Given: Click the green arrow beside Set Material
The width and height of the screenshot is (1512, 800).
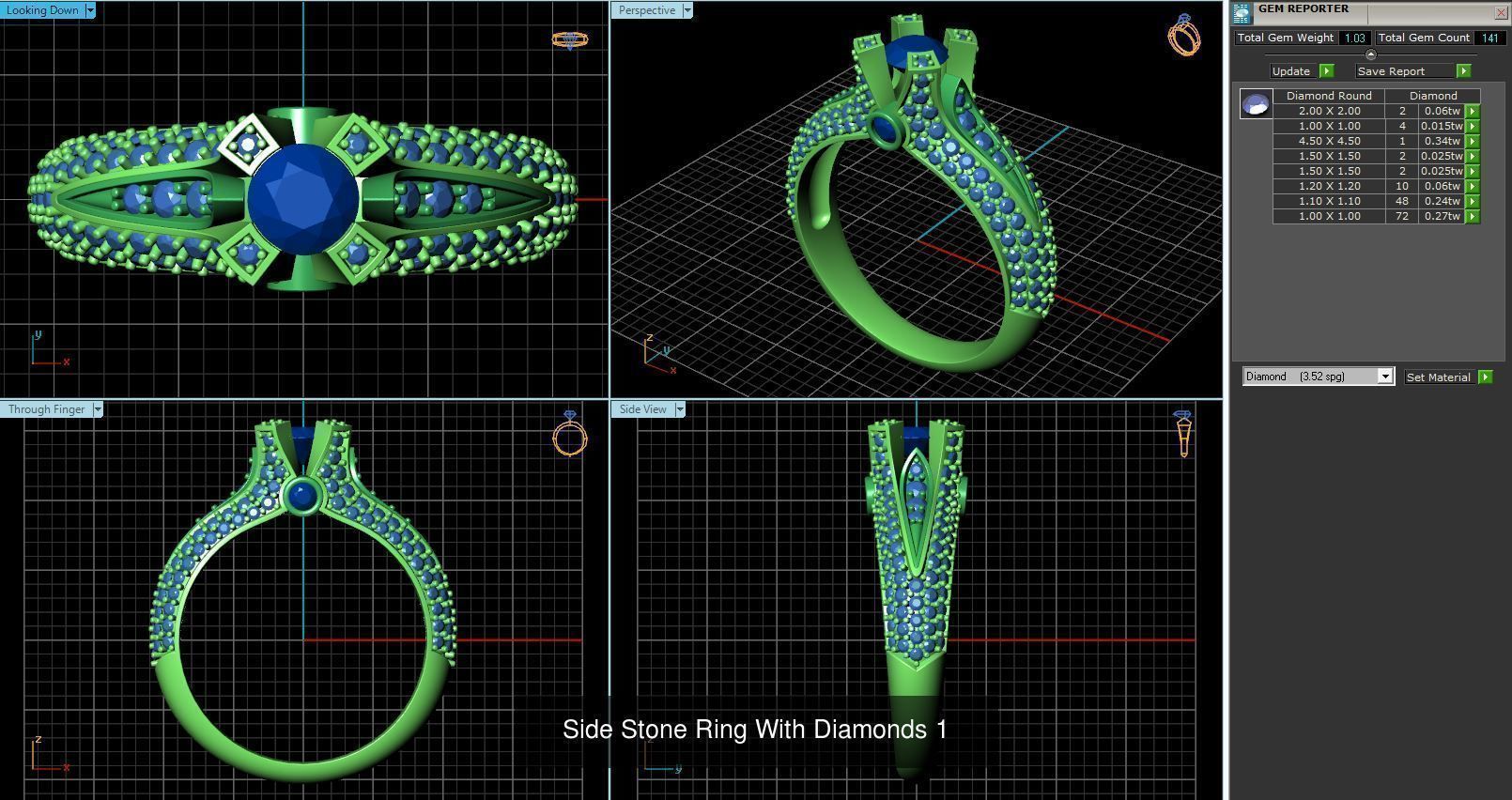Looking at the screenshot, I should coord(1485,377).
